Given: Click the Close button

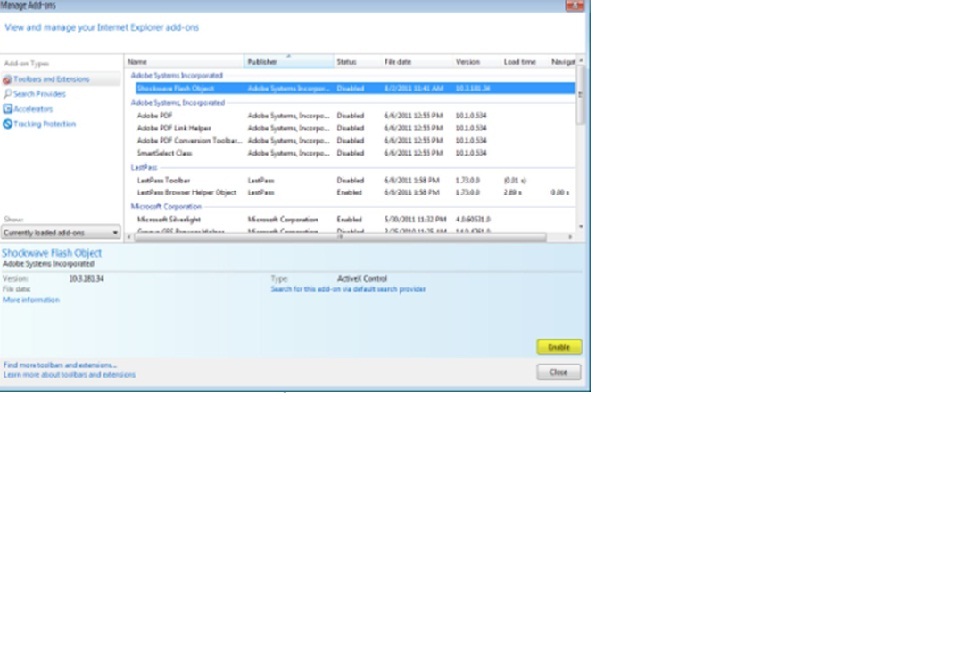Looking at the screenshot, I should pos(559,372).
